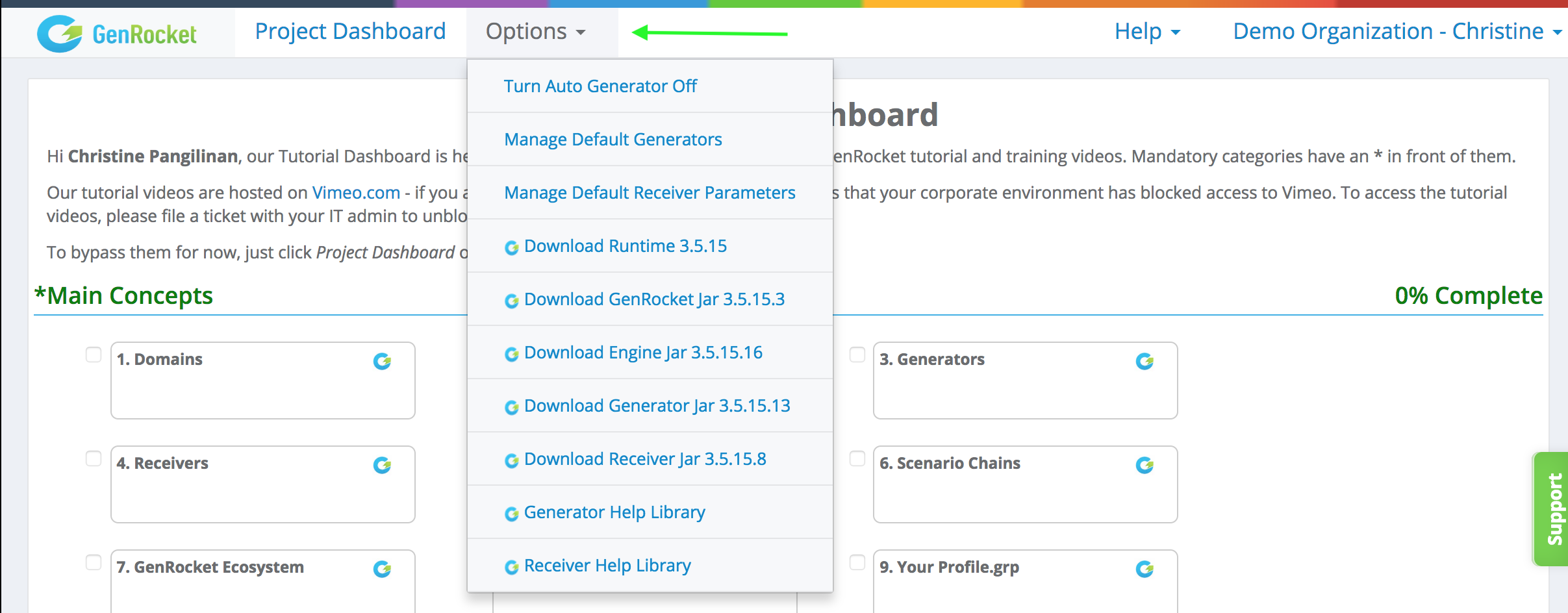Select Manage Default Generators
1568x613 pixels.
coord(650,139)
